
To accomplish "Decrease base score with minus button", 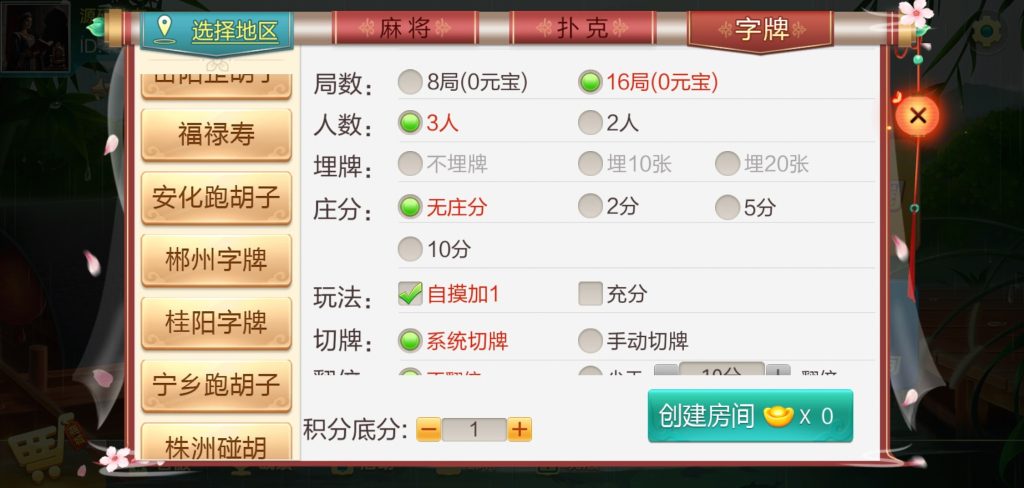I will pyautogui.click(x=428, y=429).
